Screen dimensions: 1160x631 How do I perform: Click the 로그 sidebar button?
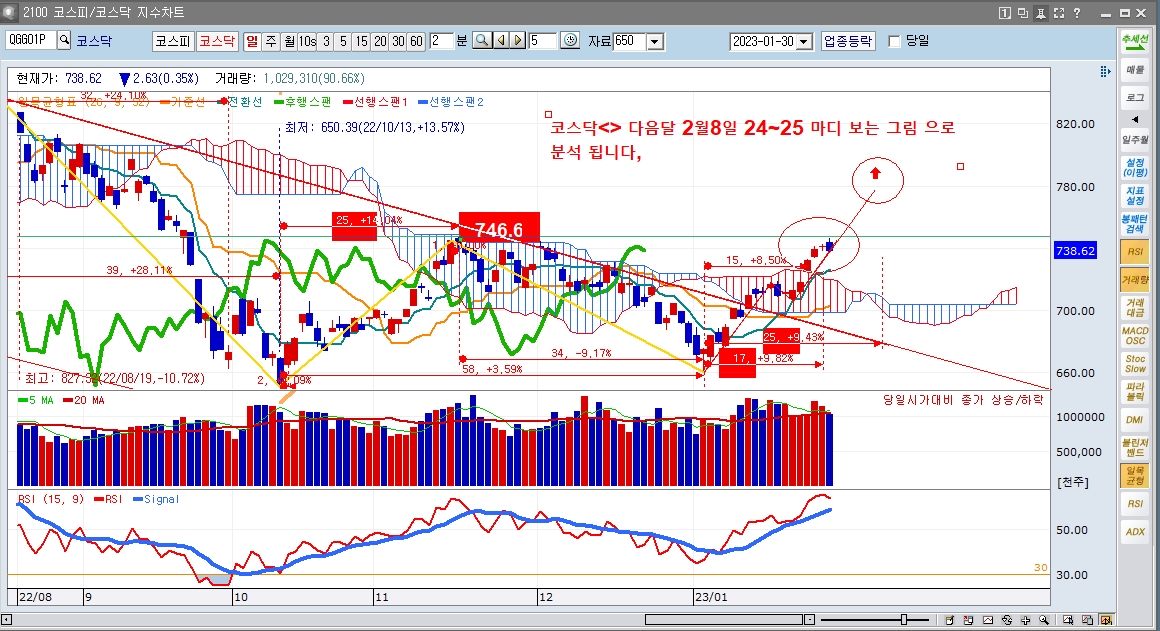tap(1135, 98)
